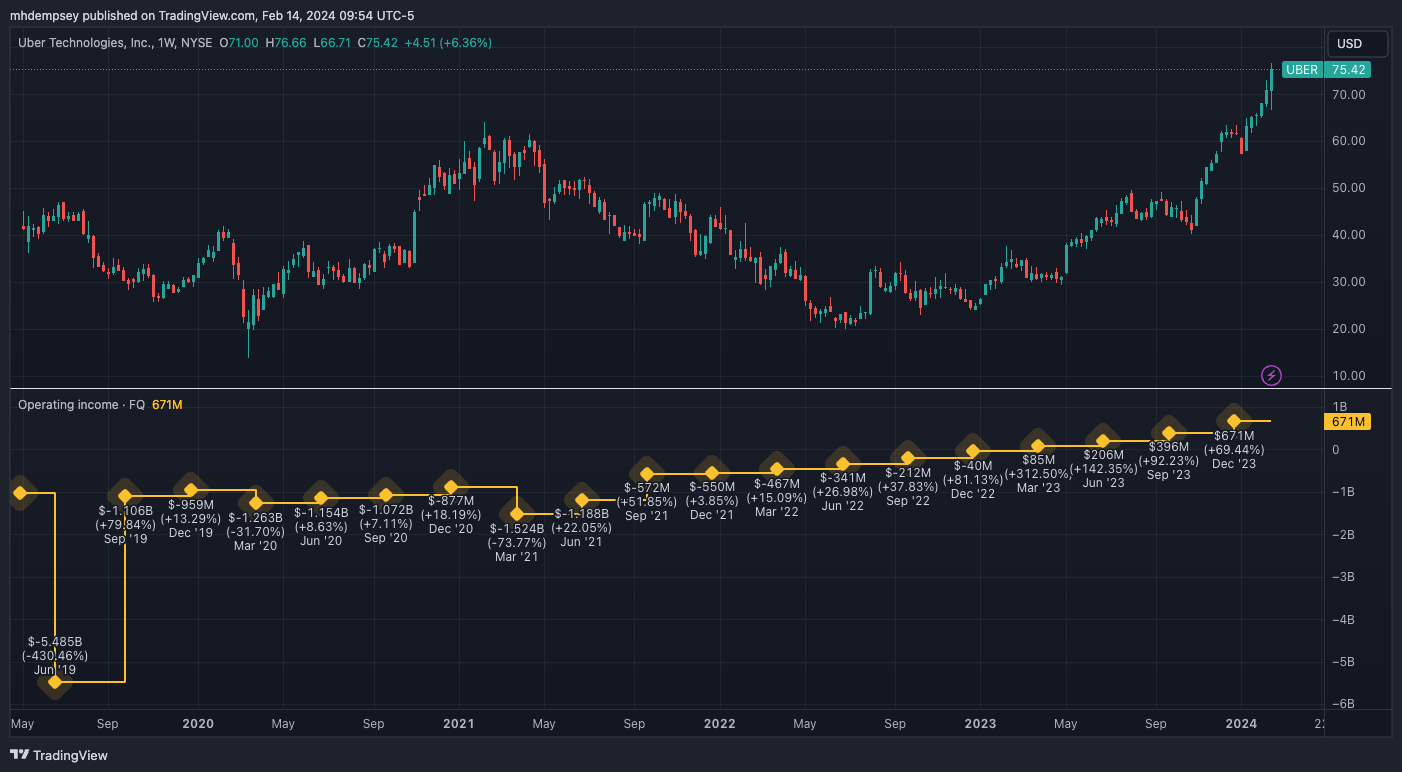This screenshot has width=1402, height=772.
Task: Click the yellow 671M value tag
Action: pos(1348,422)
